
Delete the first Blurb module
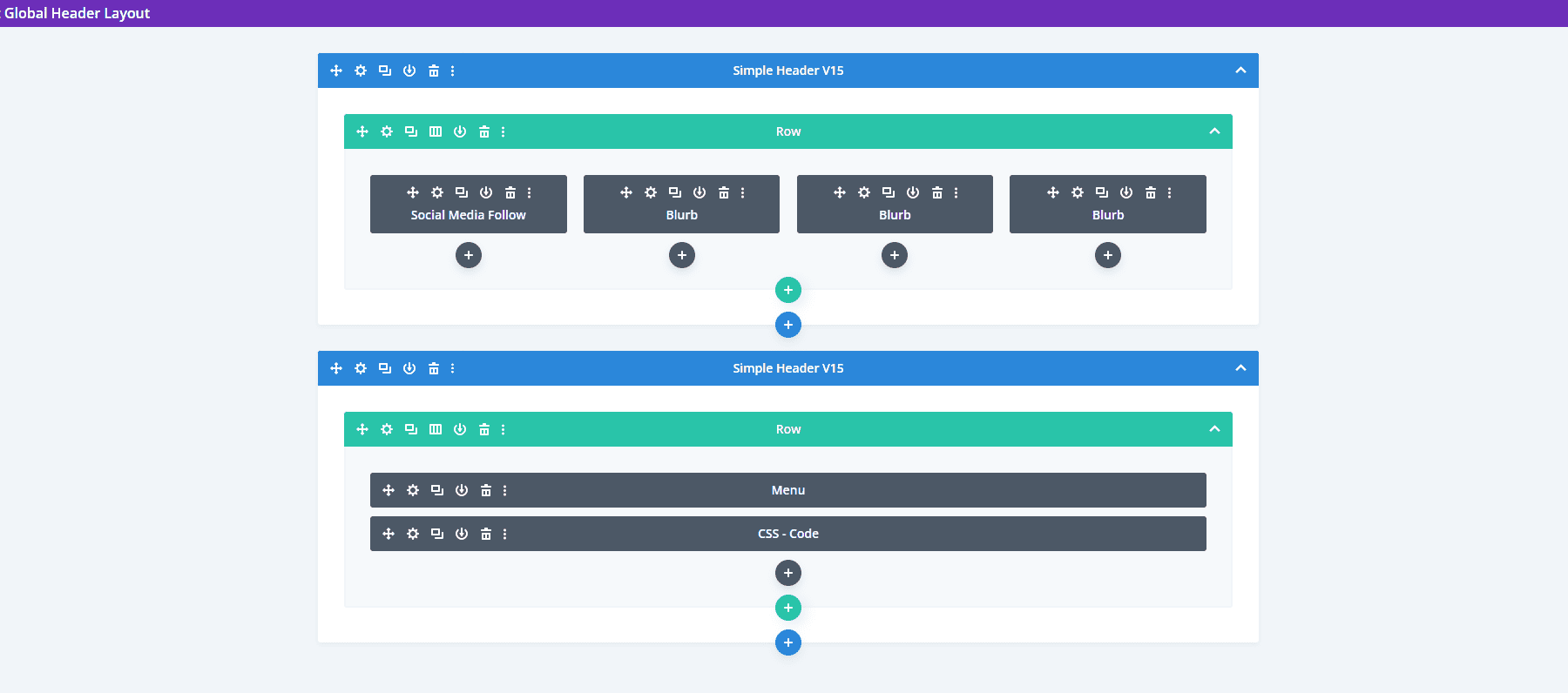[724, 192]
